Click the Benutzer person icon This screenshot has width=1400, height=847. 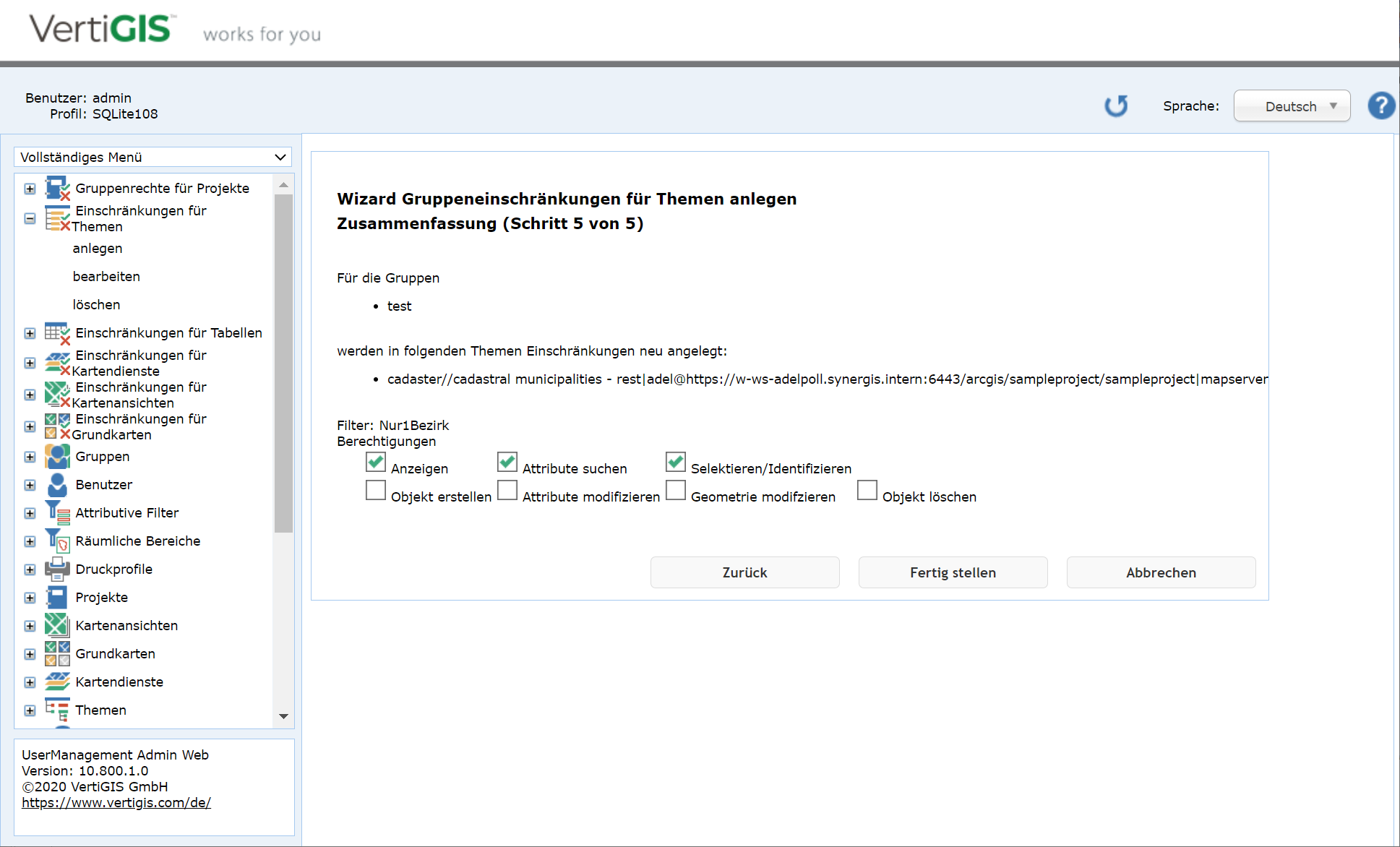(x=57, y=485)
